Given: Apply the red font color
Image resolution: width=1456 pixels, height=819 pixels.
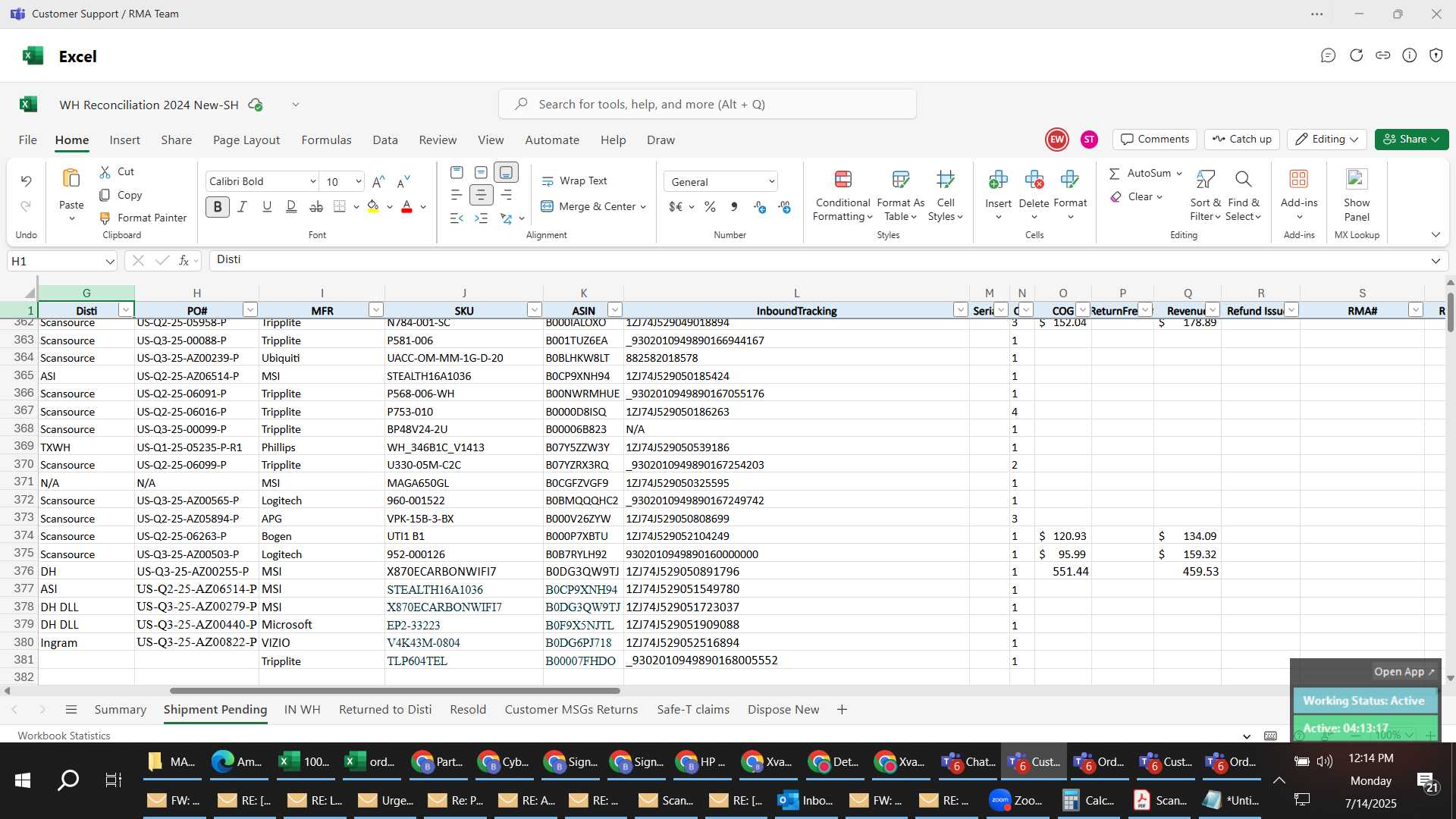Looking at the screenshot, I should (406, 206).
